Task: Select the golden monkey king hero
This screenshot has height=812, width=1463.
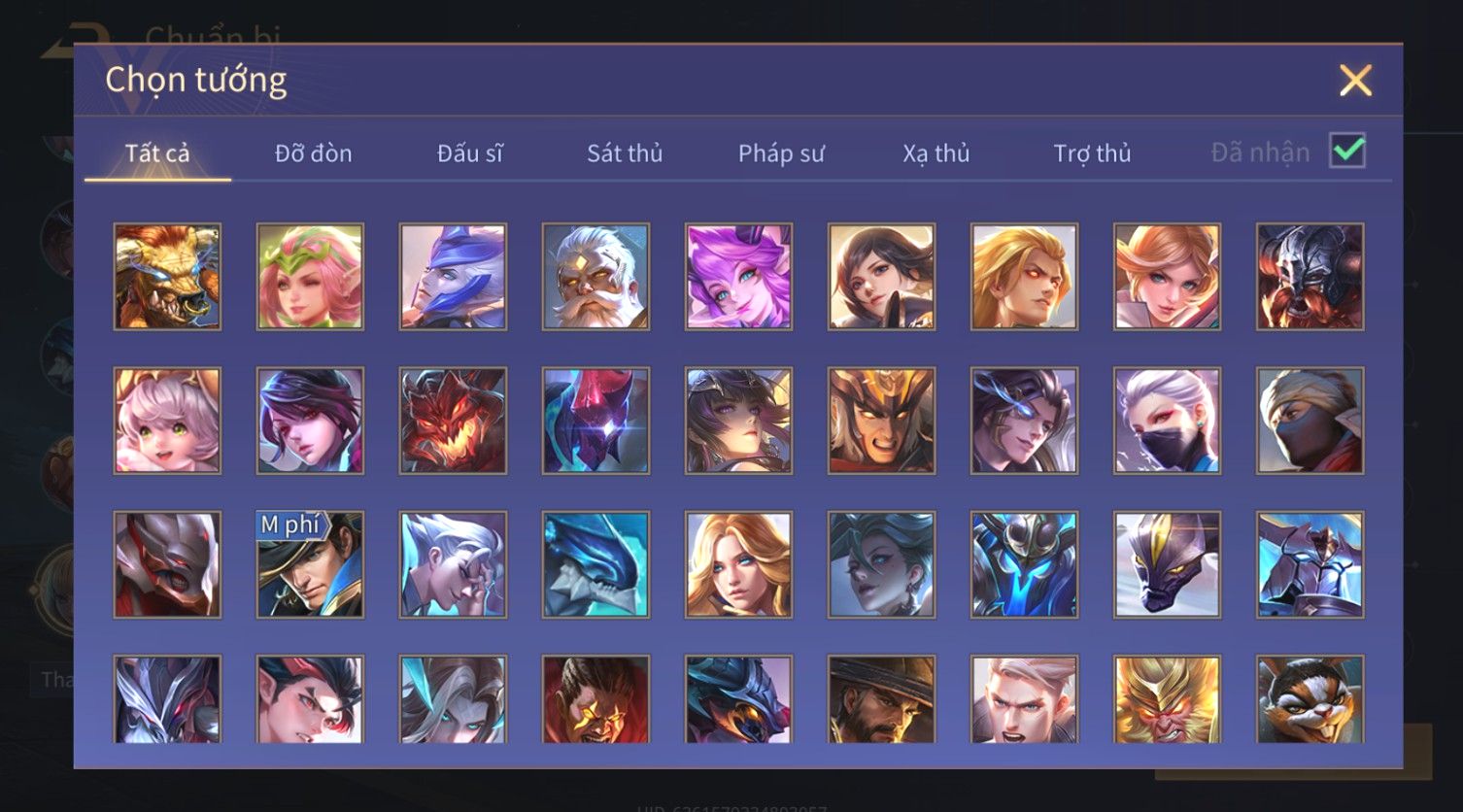Action: [x=1167, y=699]
